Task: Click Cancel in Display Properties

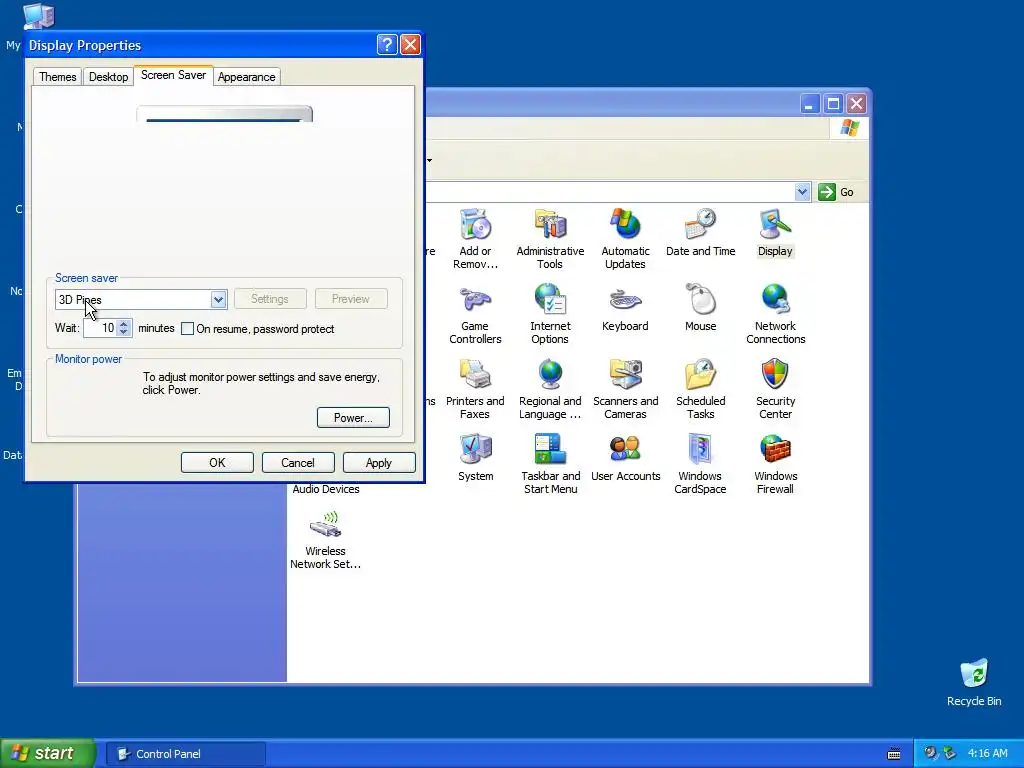Action: pos(298,462)
